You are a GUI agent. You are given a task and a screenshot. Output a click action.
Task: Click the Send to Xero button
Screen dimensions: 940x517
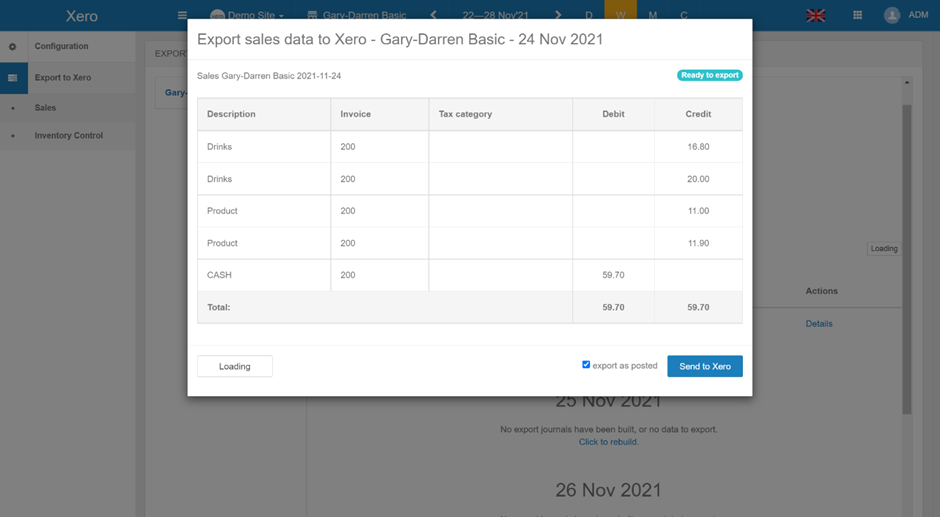(705, 367)
